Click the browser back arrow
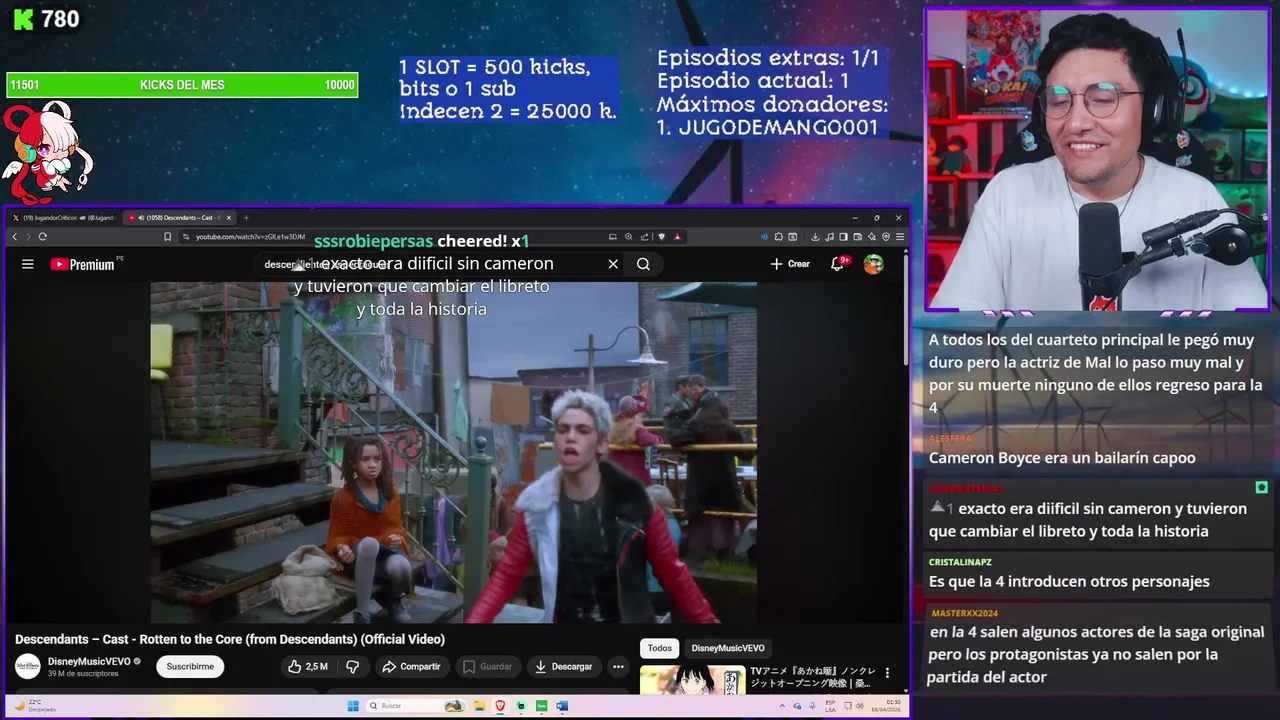The image size is (1280, 720). click(15, 237)
